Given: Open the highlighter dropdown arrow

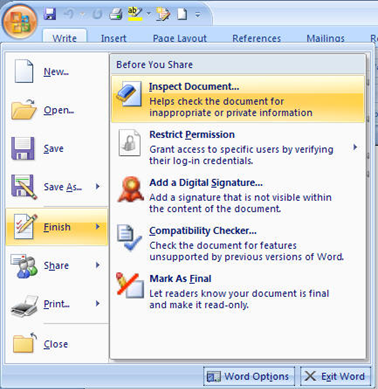Looking at the screenshot, I should 149,14.
